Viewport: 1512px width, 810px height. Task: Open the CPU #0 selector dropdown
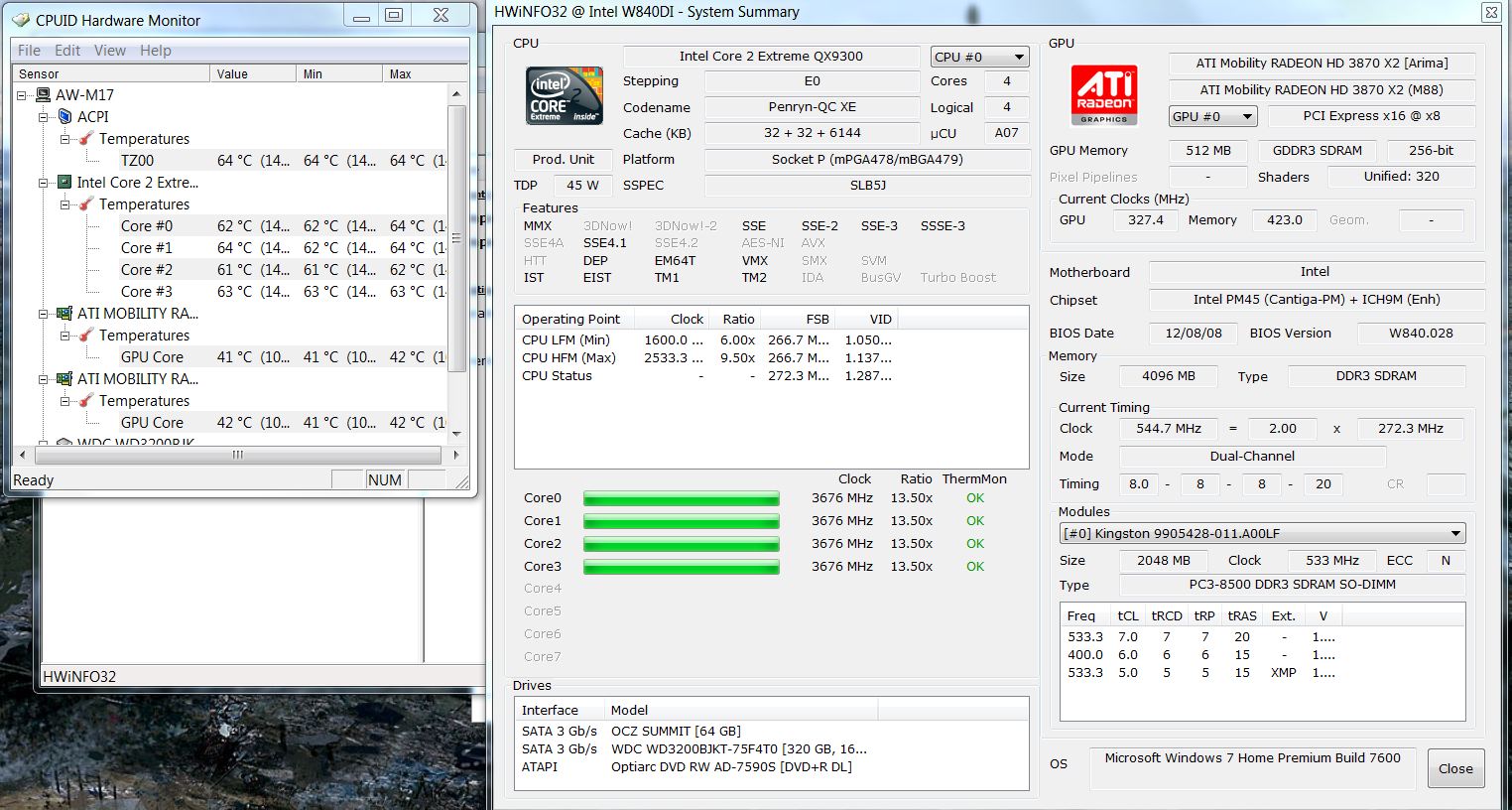(979, 57)
